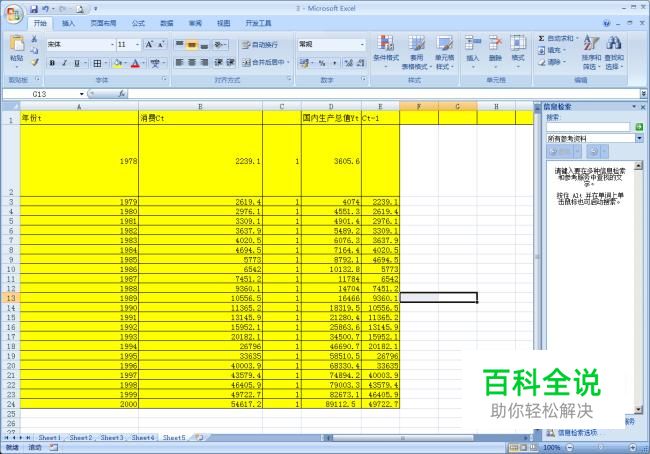
Task: Center text horizontally in cell
Action: point(192,63)
